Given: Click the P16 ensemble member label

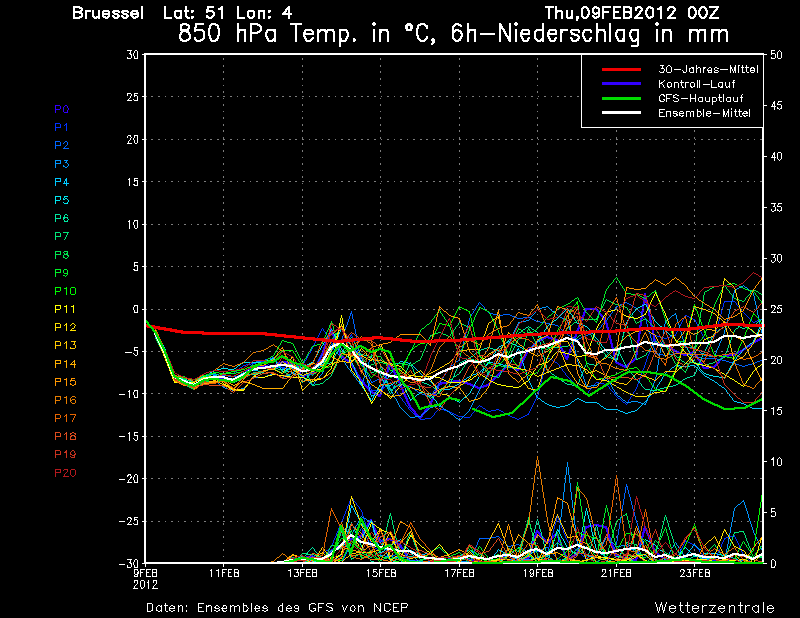Looking at the screenshot, I should tap(65, 400).
